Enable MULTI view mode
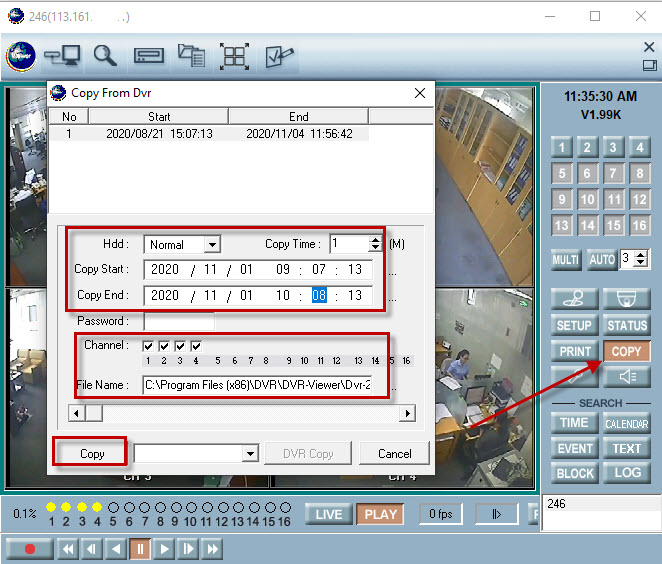This screenshot has width=662, height=564. pos(566,259)
